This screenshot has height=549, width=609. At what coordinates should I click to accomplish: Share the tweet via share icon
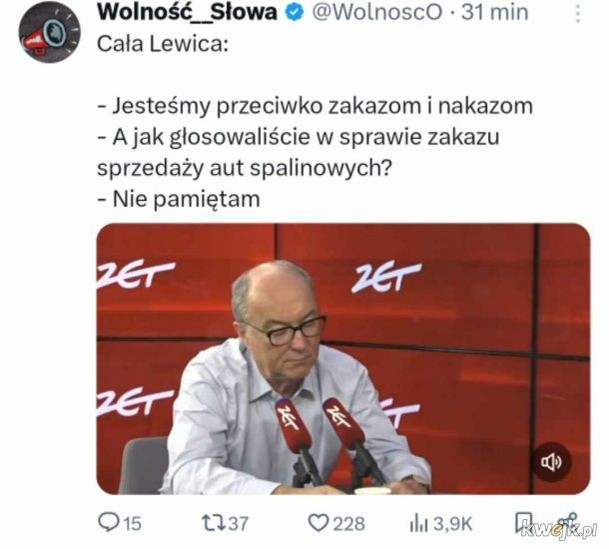pyautogui.click(x=567, y=522)
